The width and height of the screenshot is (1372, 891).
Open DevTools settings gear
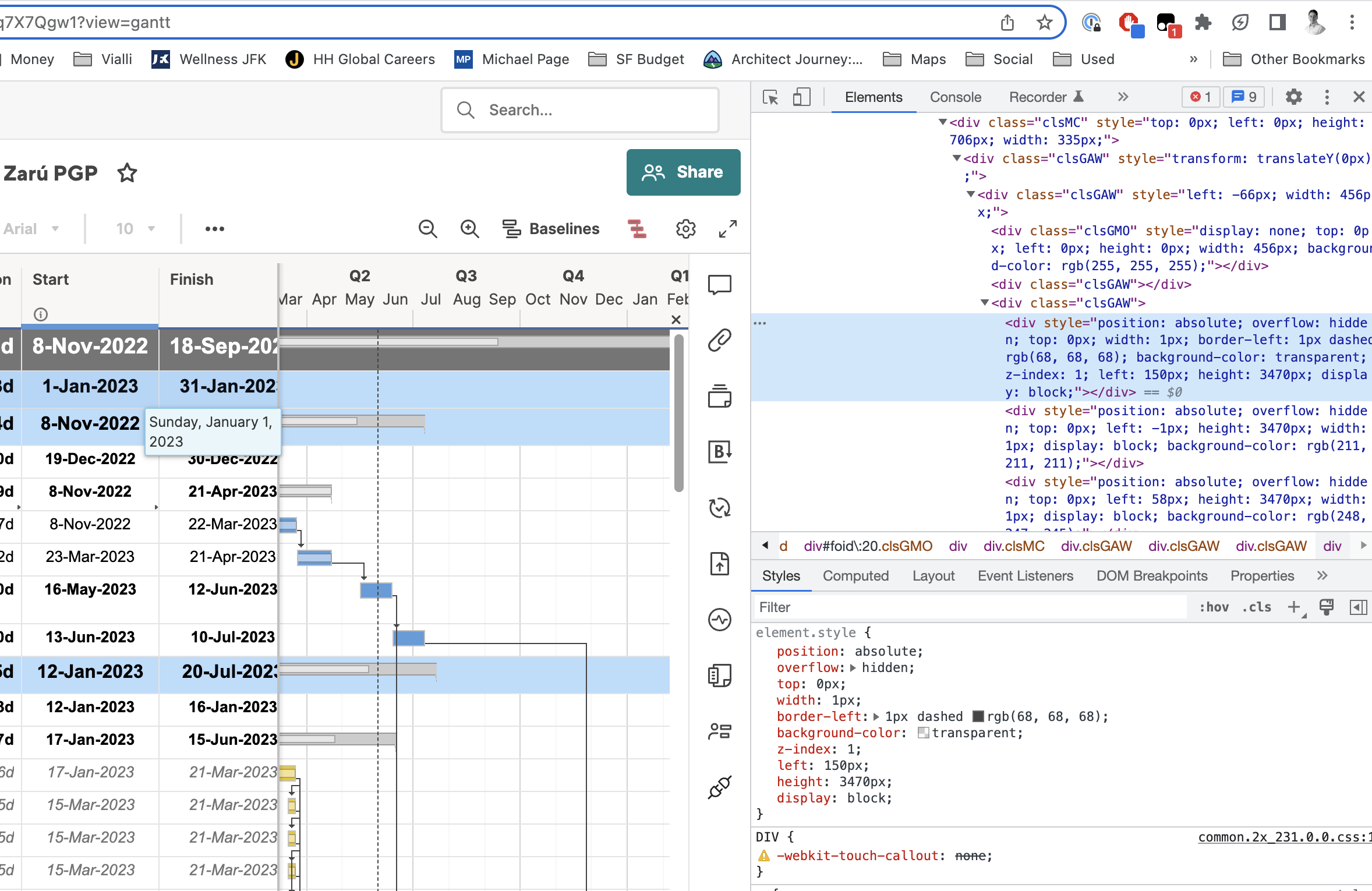pos(1293,97)
